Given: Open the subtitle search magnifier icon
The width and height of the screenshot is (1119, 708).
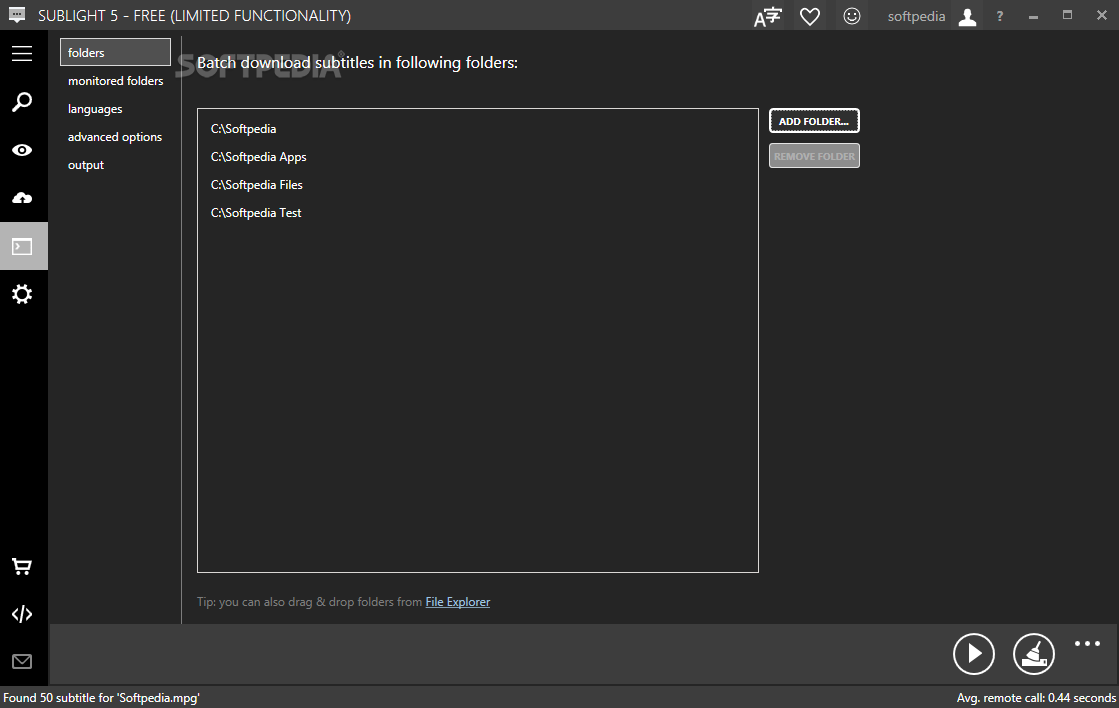Looking at the screenshot, I should pos(22,102).
